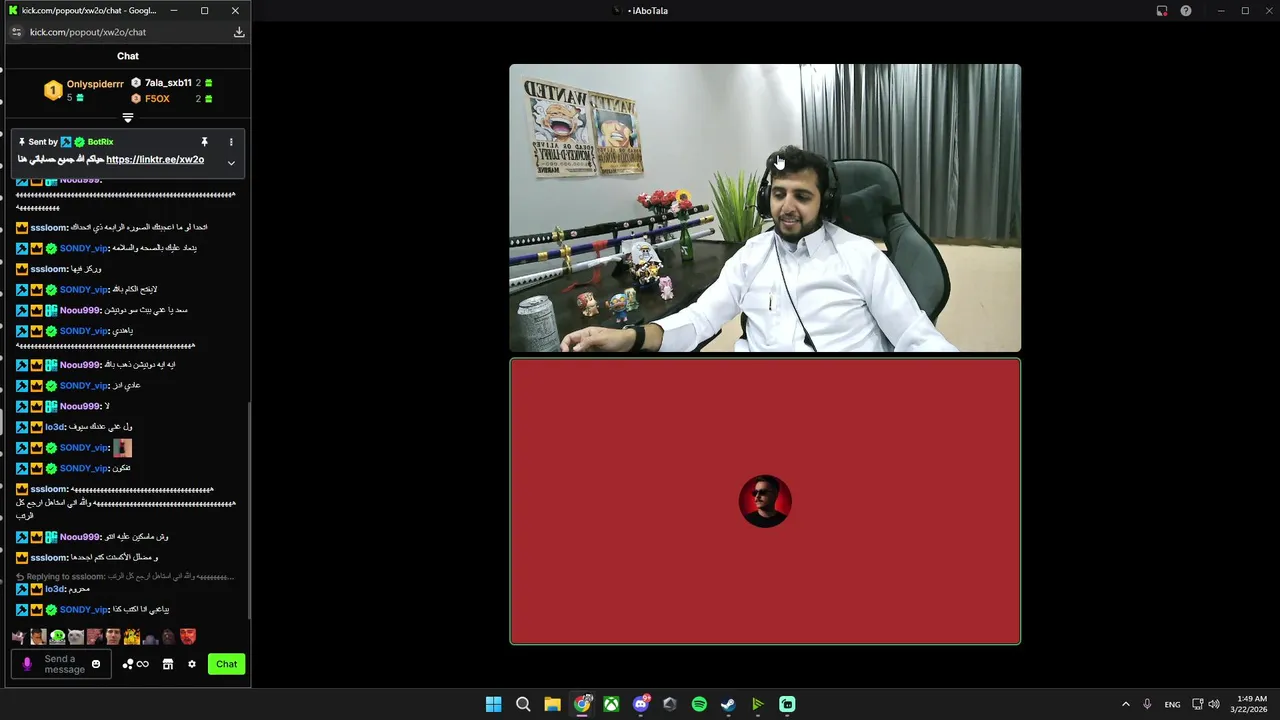The image size is (1280, 720).
Task: Click the Replying to sssloom reference
Action: [x=125, y=576]
